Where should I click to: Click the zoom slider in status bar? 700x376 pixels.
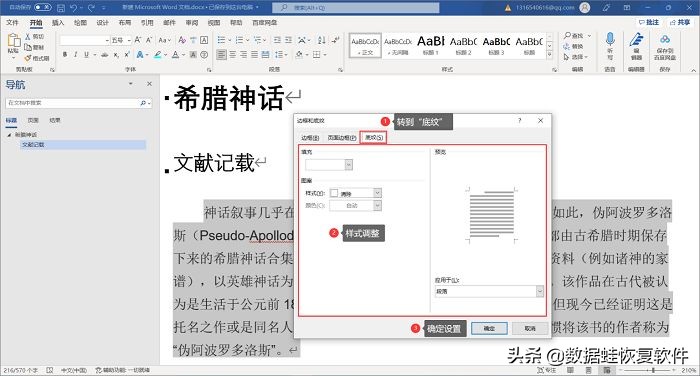tap(653, 370)
